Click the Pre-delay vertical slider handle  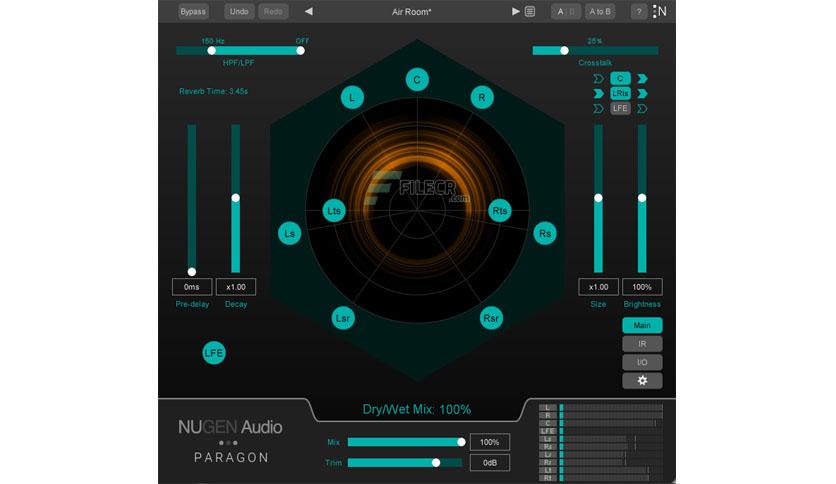[x=192, y=272]
